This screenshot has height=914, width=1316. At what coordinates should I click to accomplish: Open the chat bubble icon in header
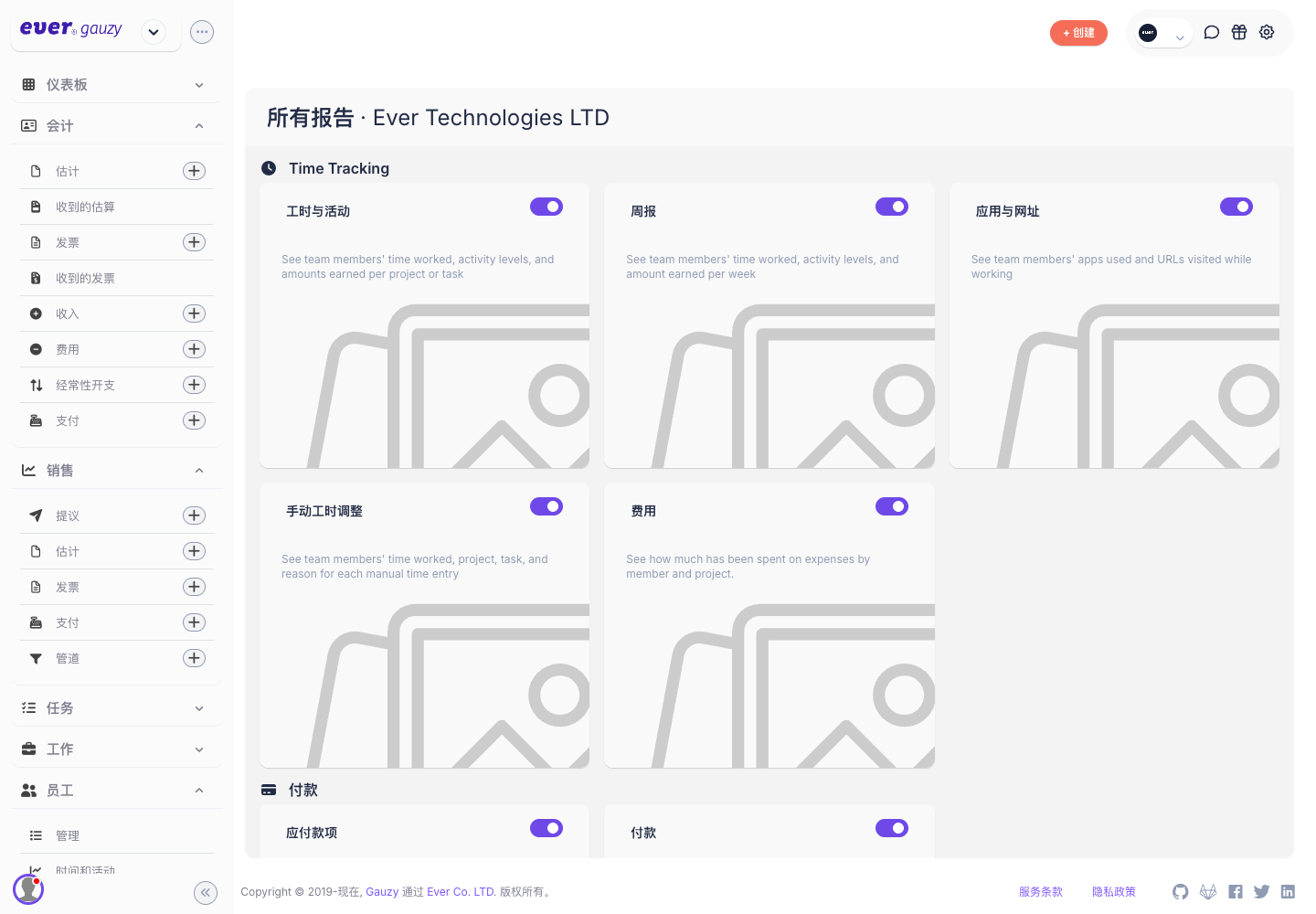(1212, 32)
